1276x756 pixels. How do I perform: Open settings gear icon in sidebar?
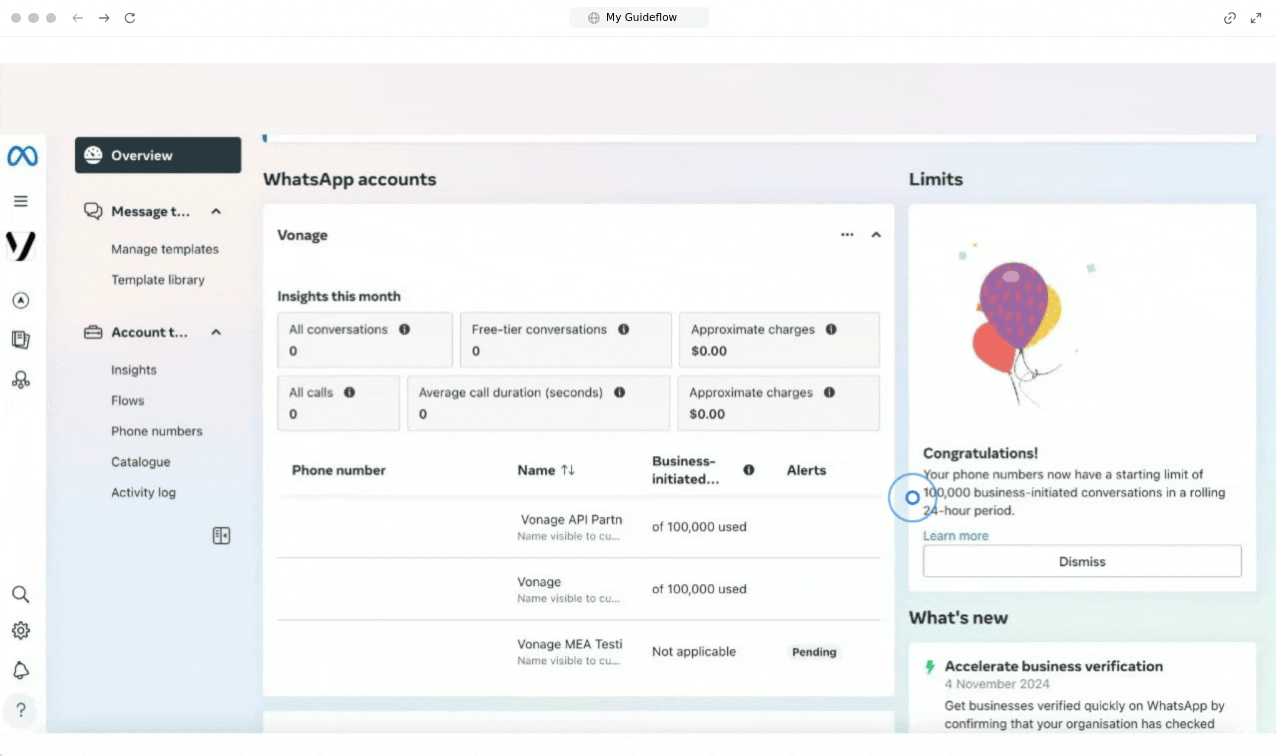20,631
